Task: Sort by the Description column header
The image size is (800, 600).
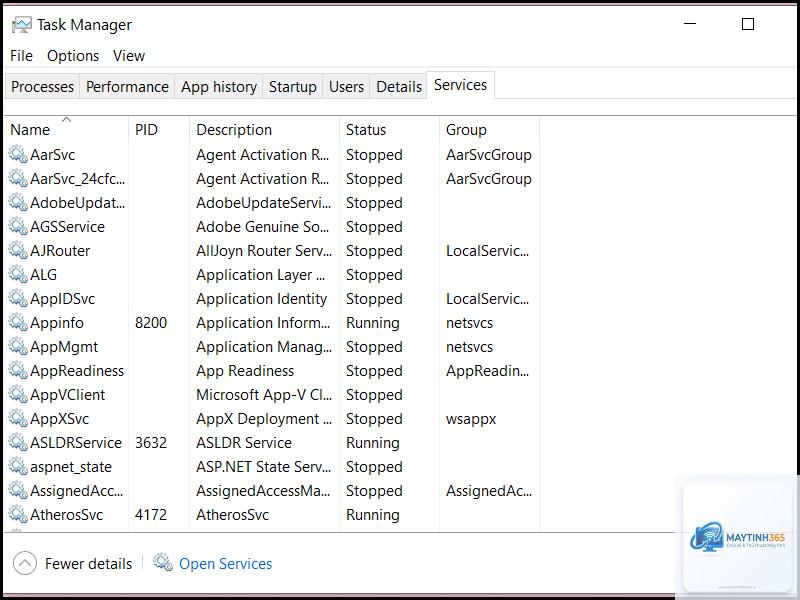Action: click(264, 130)
